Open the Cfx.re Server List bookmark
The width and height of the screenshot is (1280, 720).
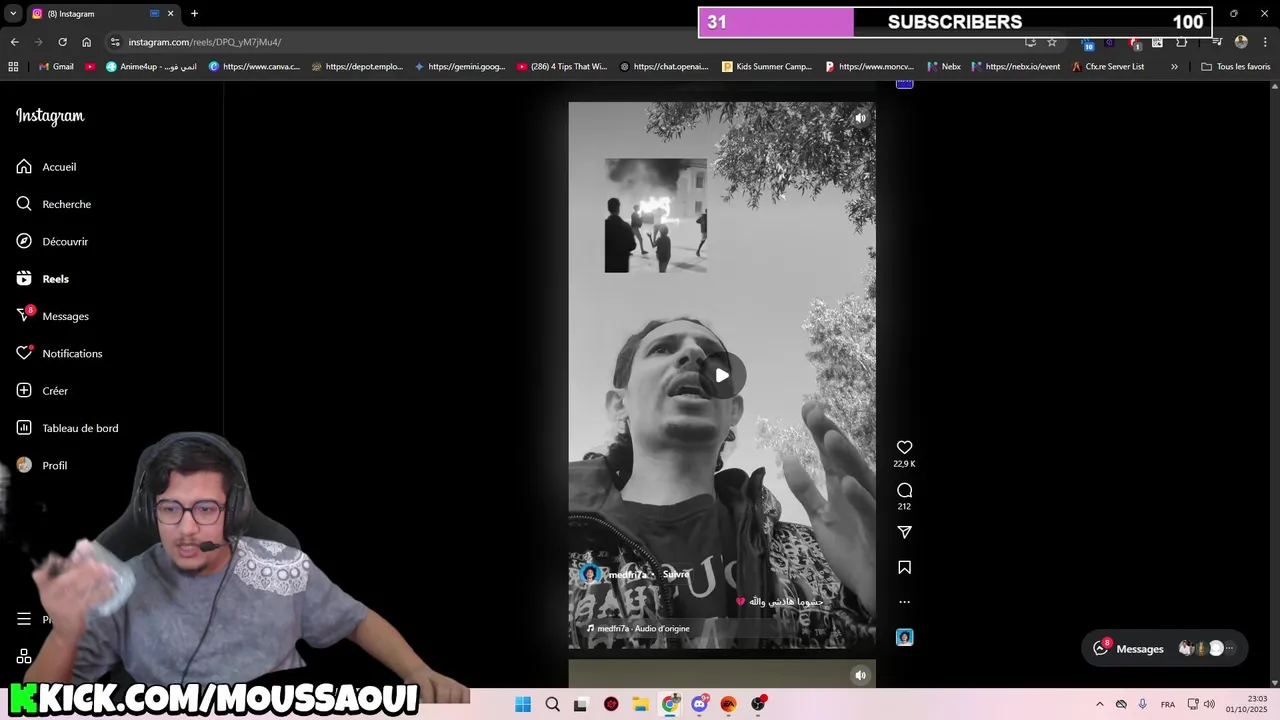click(x=1108, y=67)
